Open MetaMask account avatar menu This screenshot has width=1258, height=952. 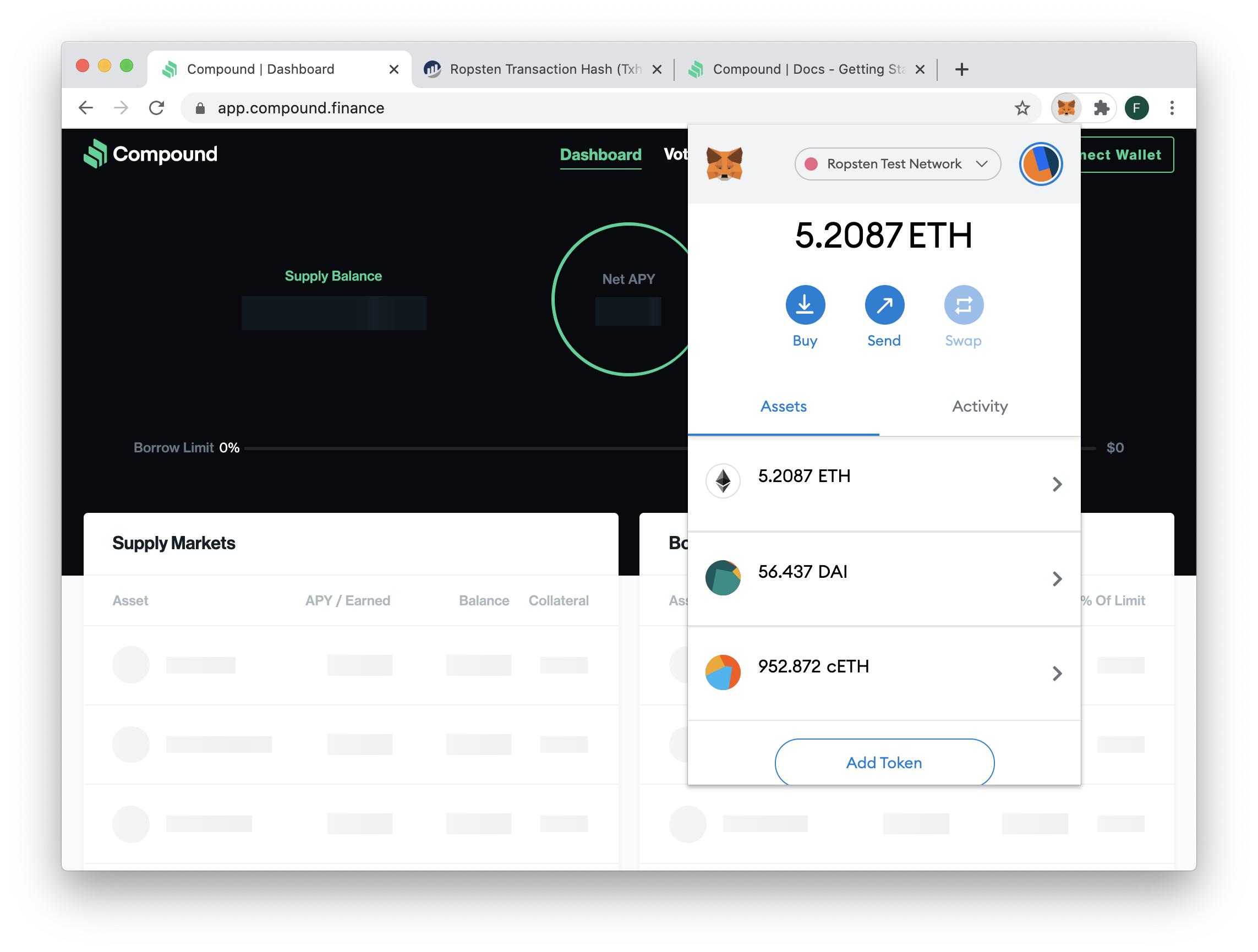1040,164
